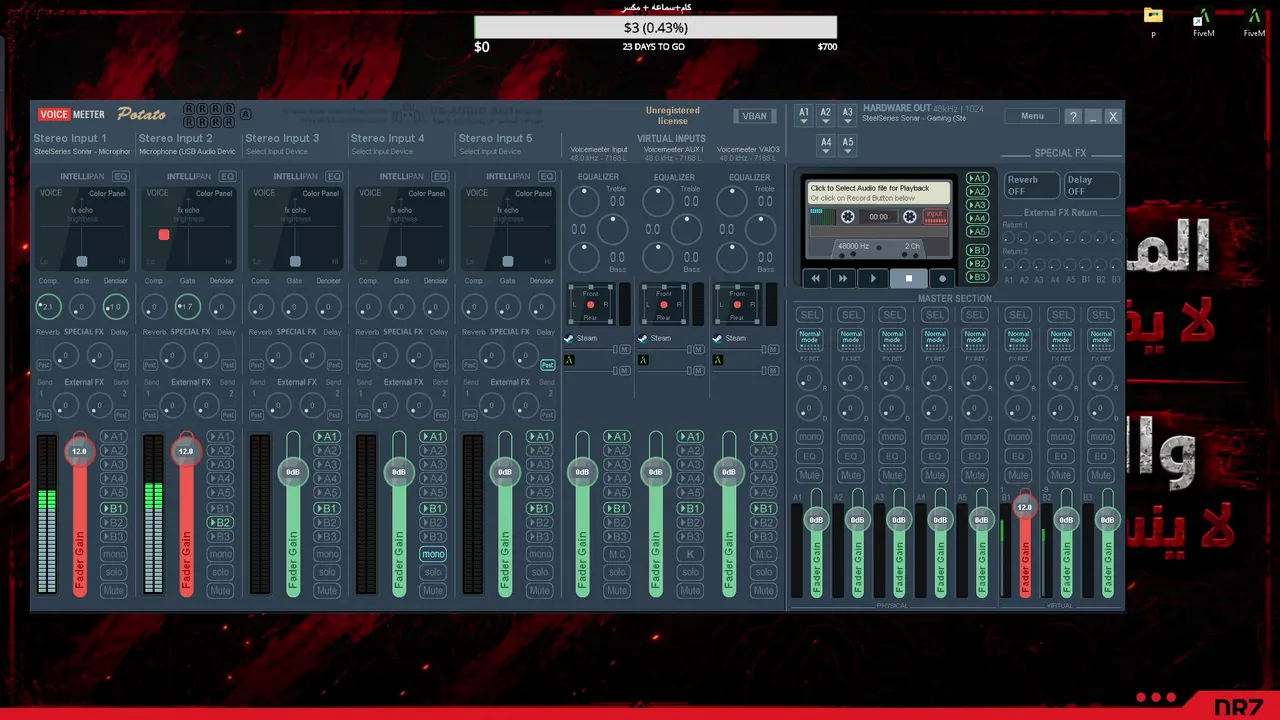Click the Treble knob of Voicemeeter Input equalizer

pyautogui.click(x=583, y=201)
